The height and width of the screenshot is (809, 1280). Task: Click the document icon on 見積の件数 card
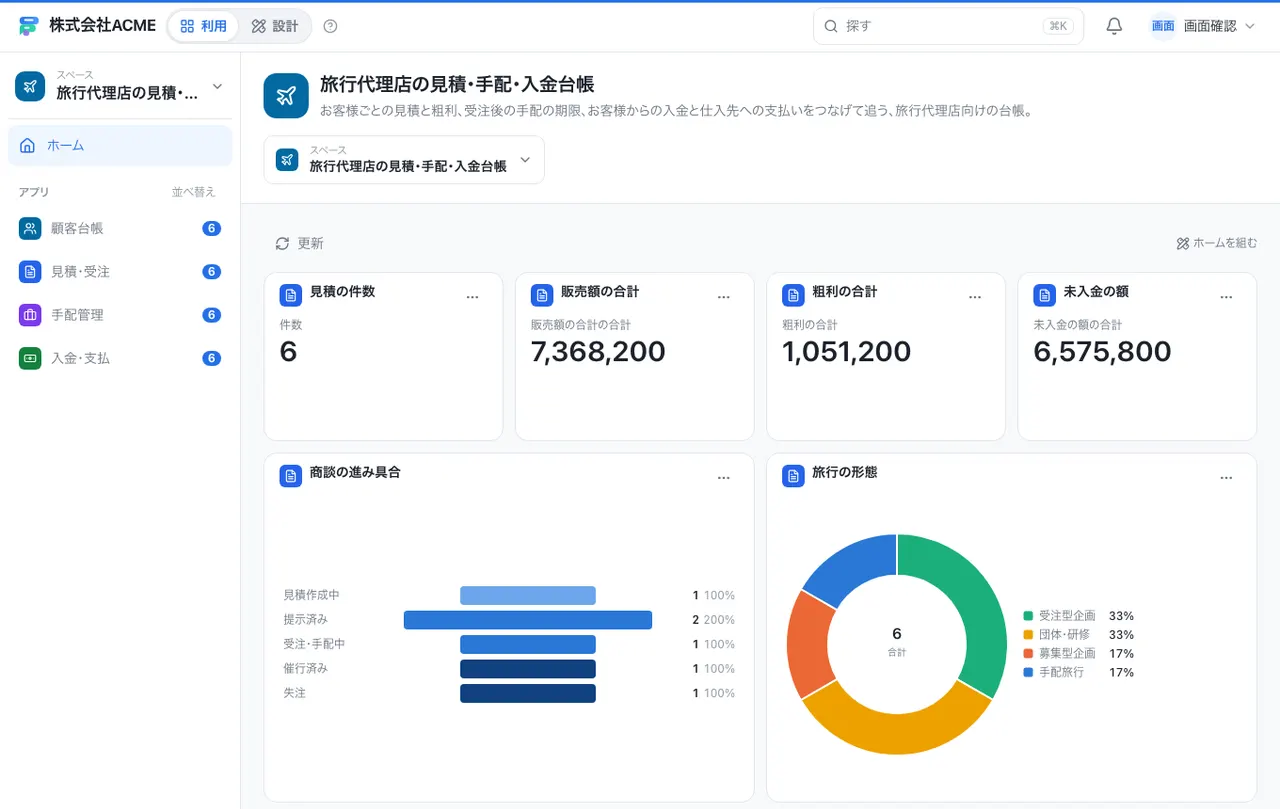click(290, 295)
